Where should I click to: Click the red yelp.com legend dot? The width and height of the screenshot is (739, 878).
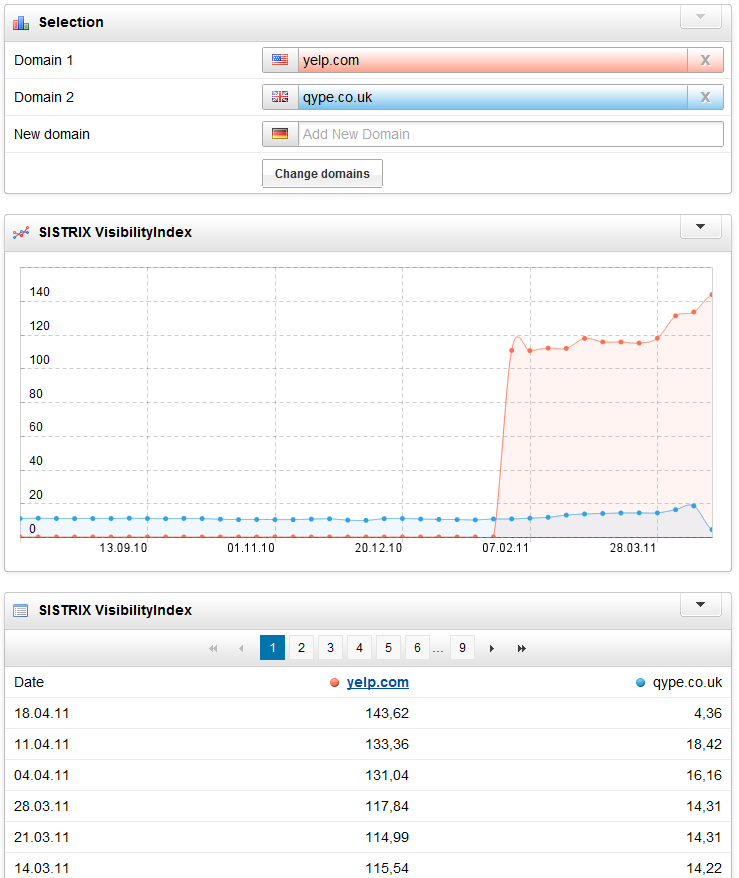click(x=334, y=683)
